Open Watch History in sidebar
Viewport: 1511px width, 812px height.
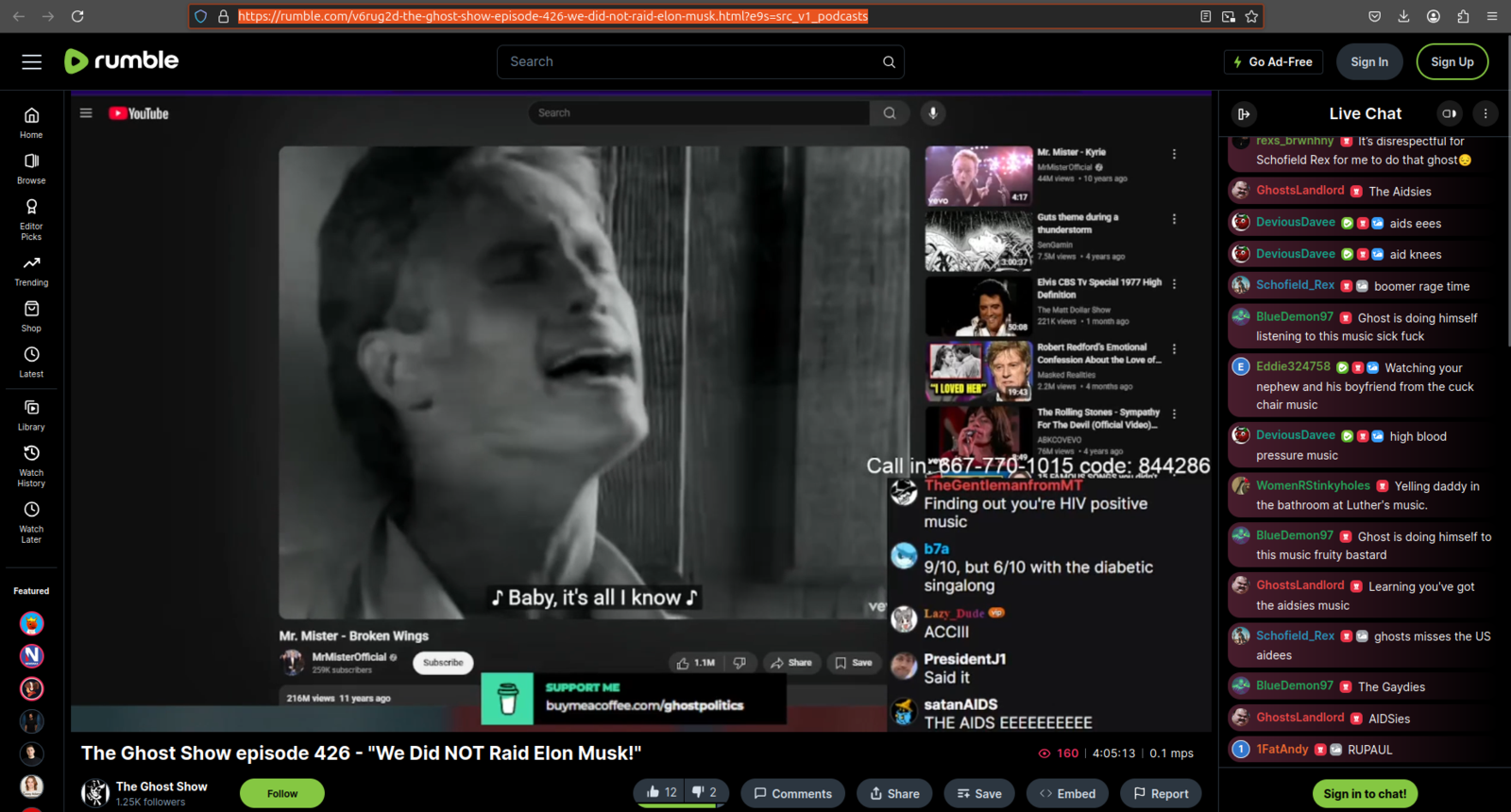point(31,466)
